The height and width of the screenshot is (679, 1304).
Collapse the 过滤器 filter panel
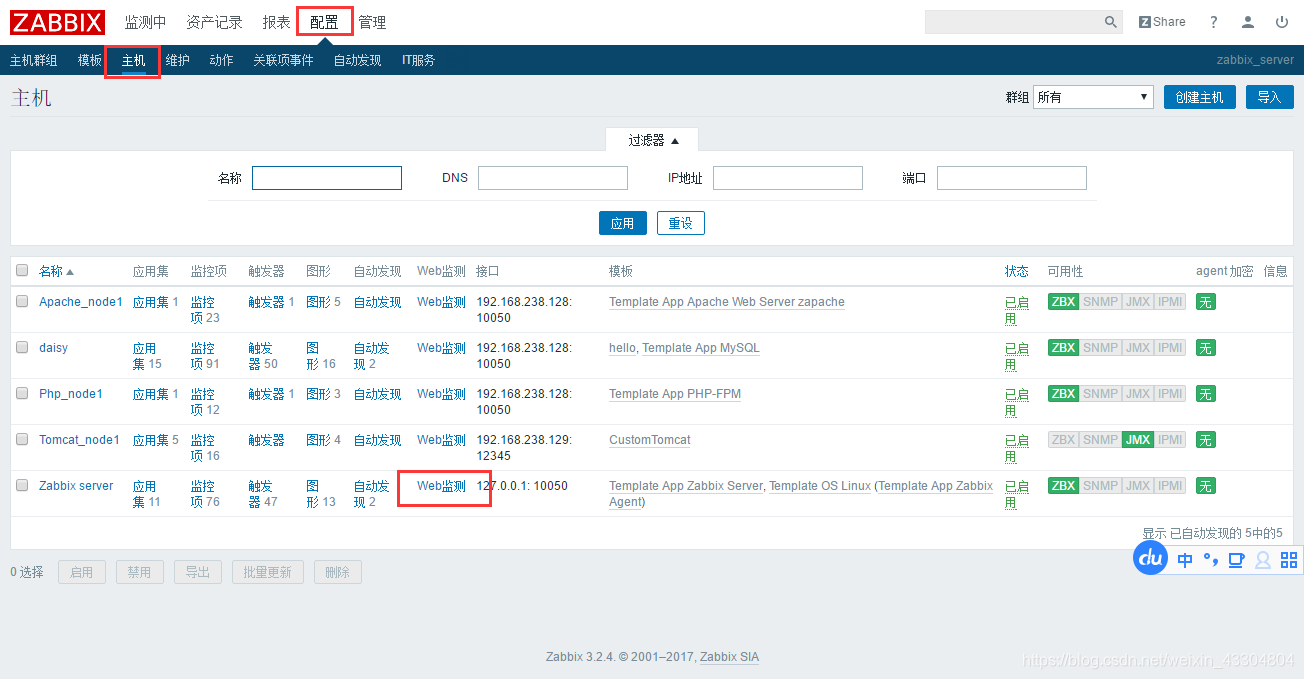653,140
